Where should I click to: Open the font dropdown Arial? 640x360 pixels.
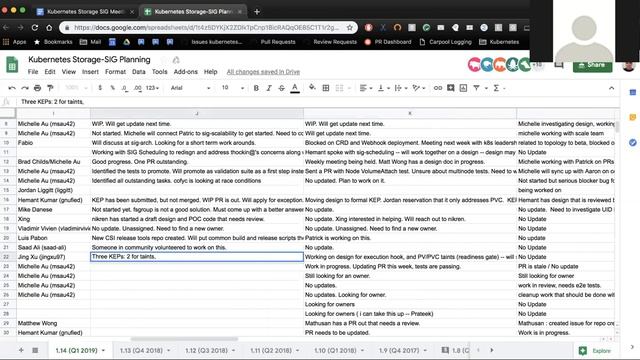190,88
